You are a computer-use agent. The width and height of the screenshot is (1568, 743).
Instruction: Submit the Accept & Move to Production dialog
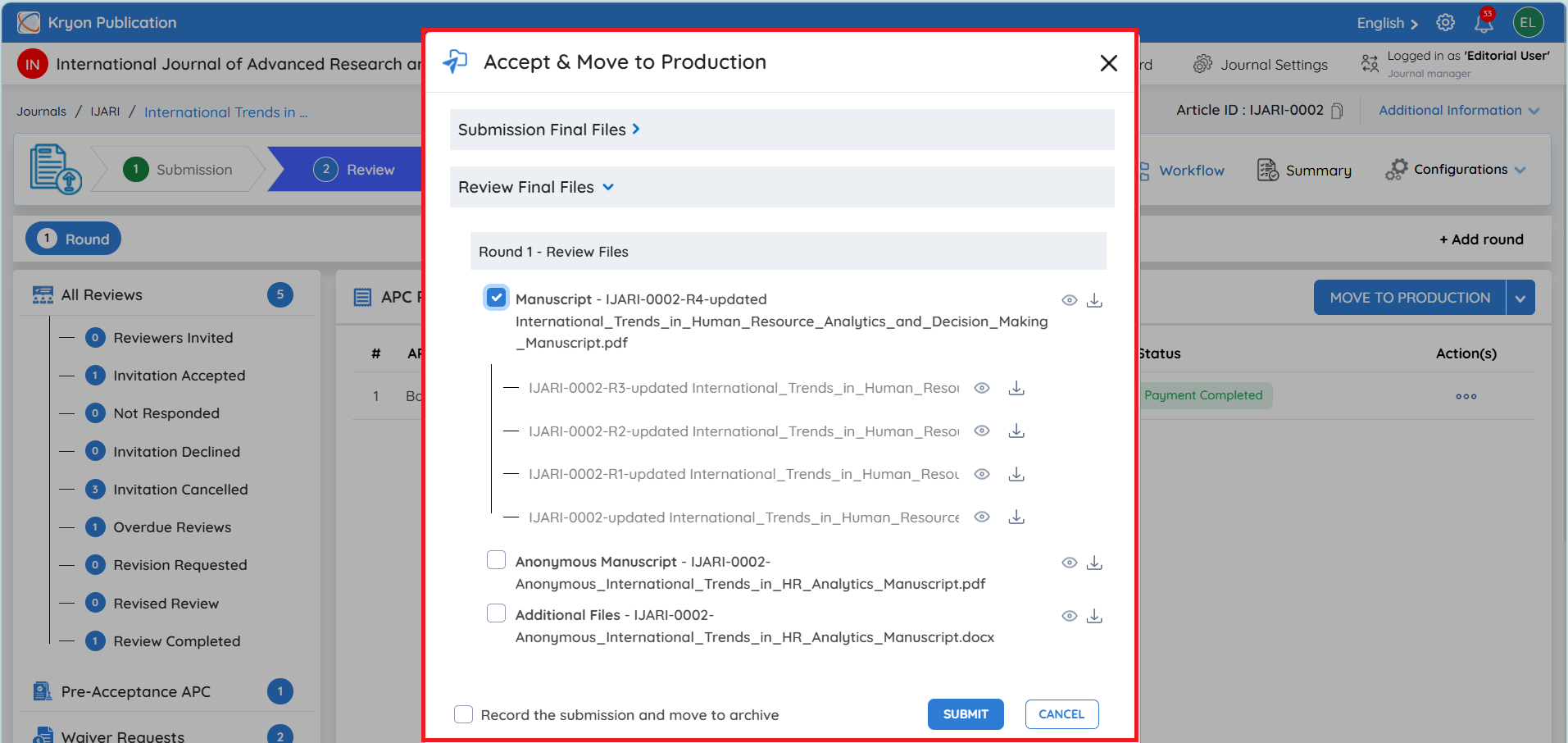click(966, 714)
